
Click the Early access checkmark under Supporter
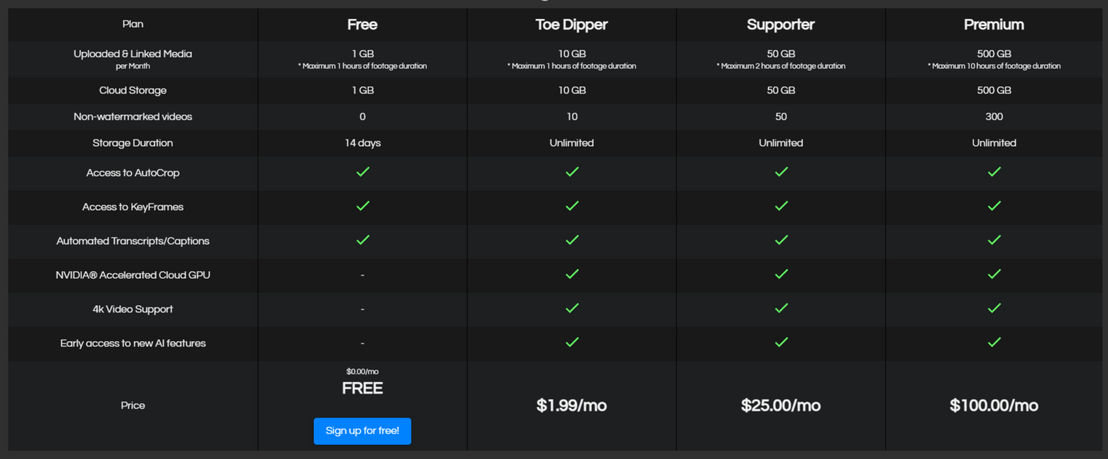point(781,342)
